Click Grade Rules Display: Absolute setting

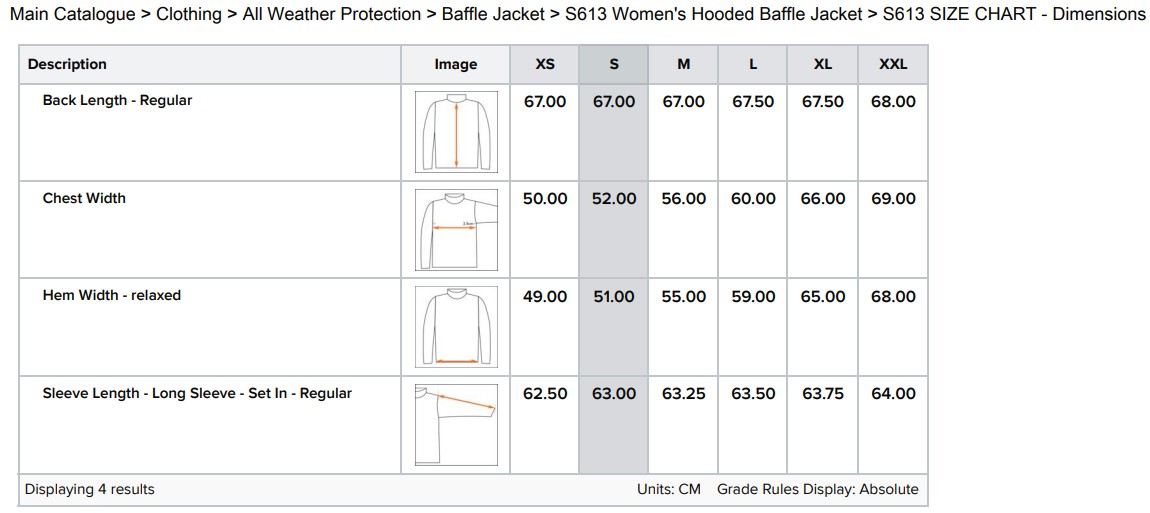tap(817, 490)
